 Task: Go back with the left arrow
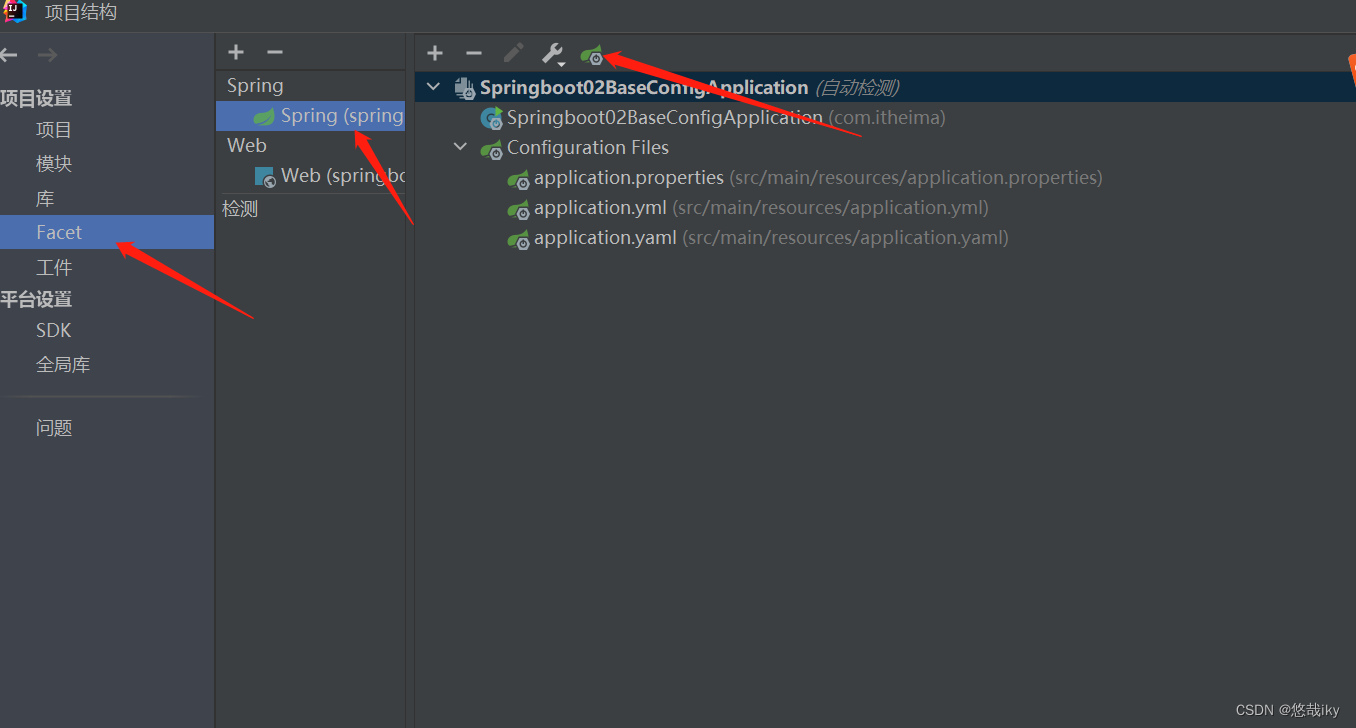coord(9,55)
